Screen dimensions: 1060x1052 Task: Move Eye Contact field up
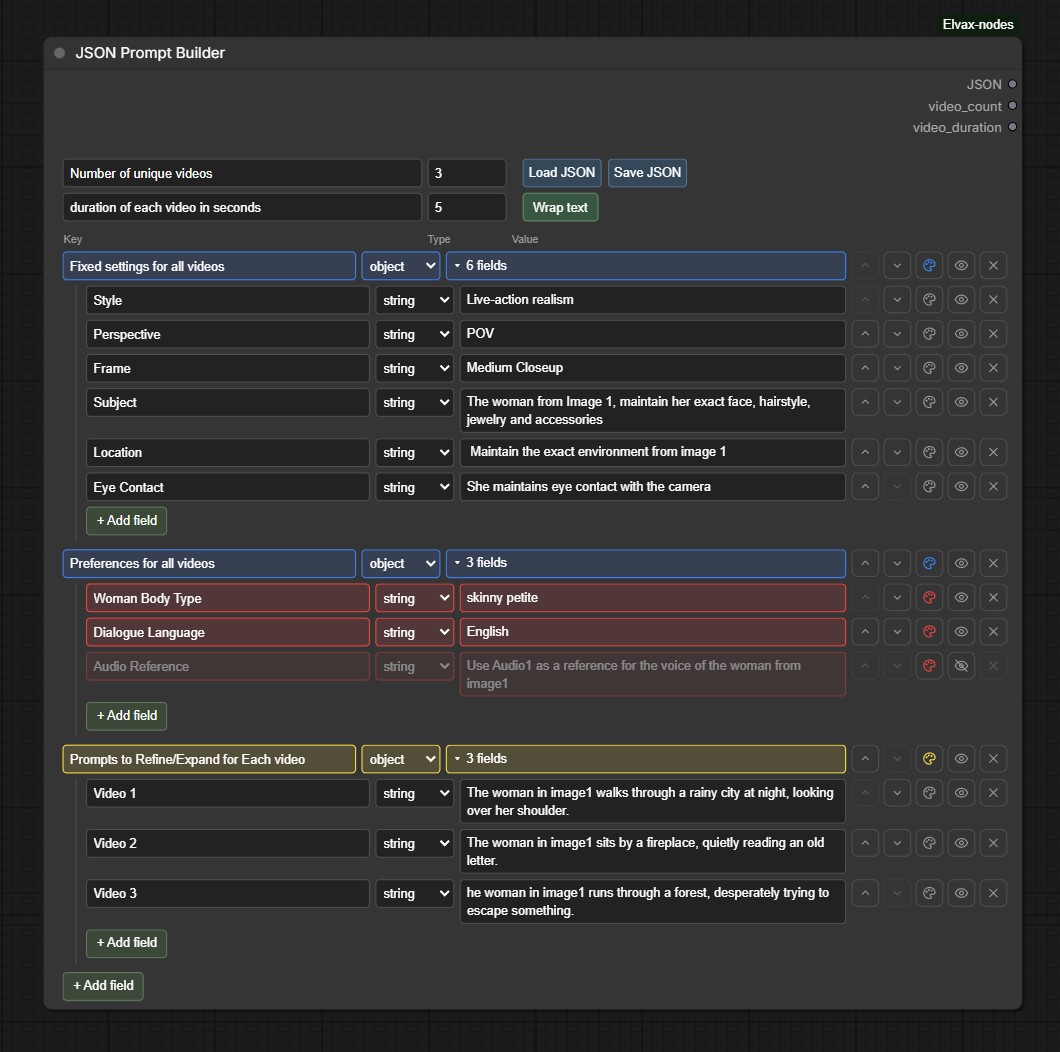(865, 486)
